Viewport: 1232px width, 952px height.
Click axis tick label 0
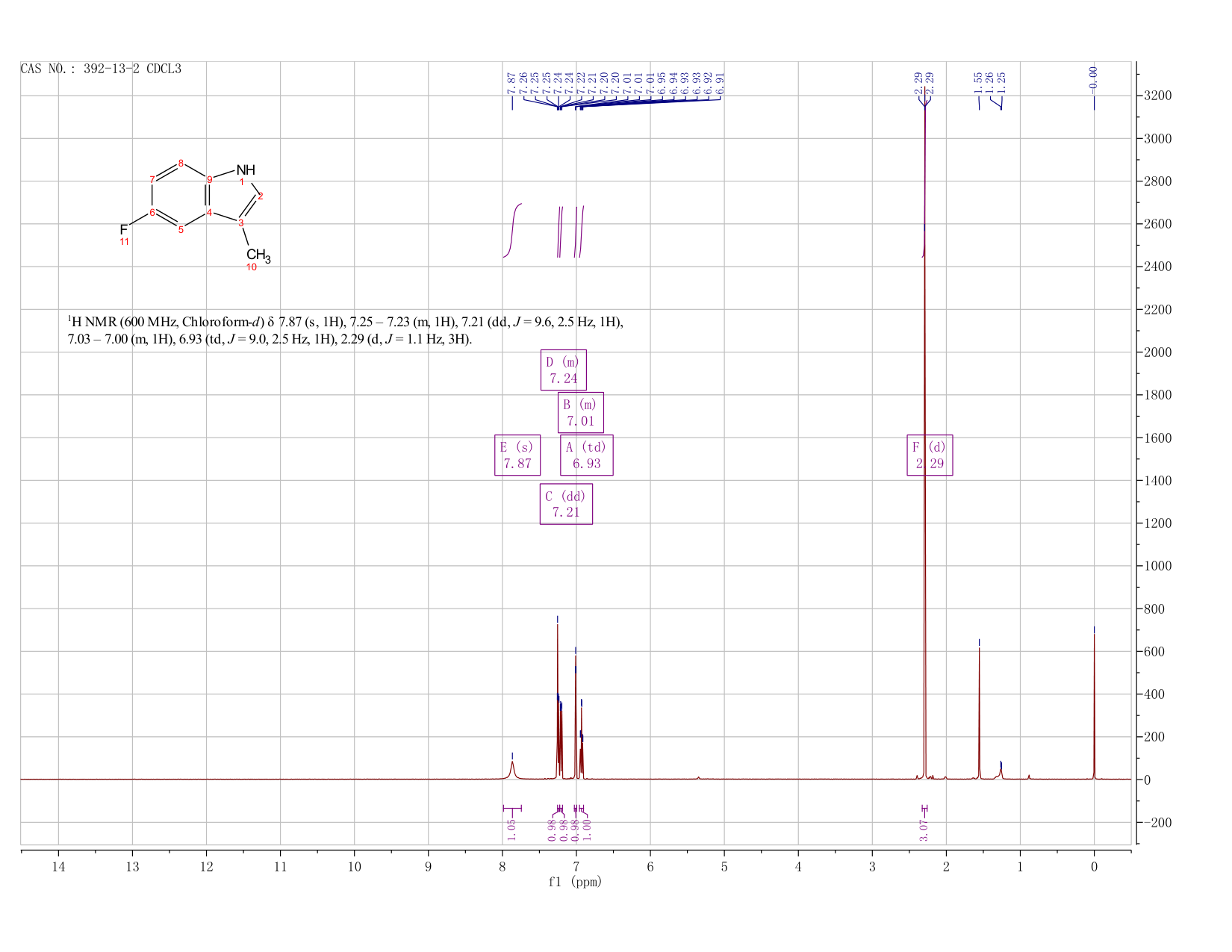(x=1094, y=866)
